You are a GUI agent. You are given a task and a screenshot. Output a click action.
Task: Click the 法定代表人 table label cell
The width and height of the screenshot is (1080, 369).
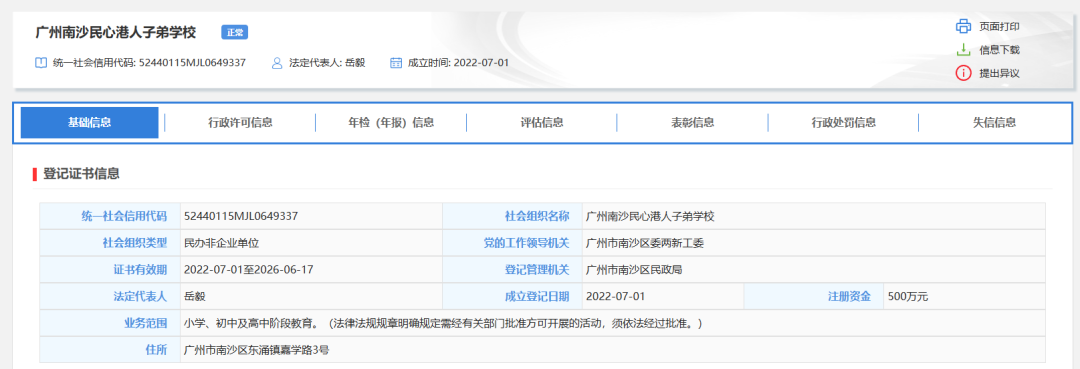(110, 297)
